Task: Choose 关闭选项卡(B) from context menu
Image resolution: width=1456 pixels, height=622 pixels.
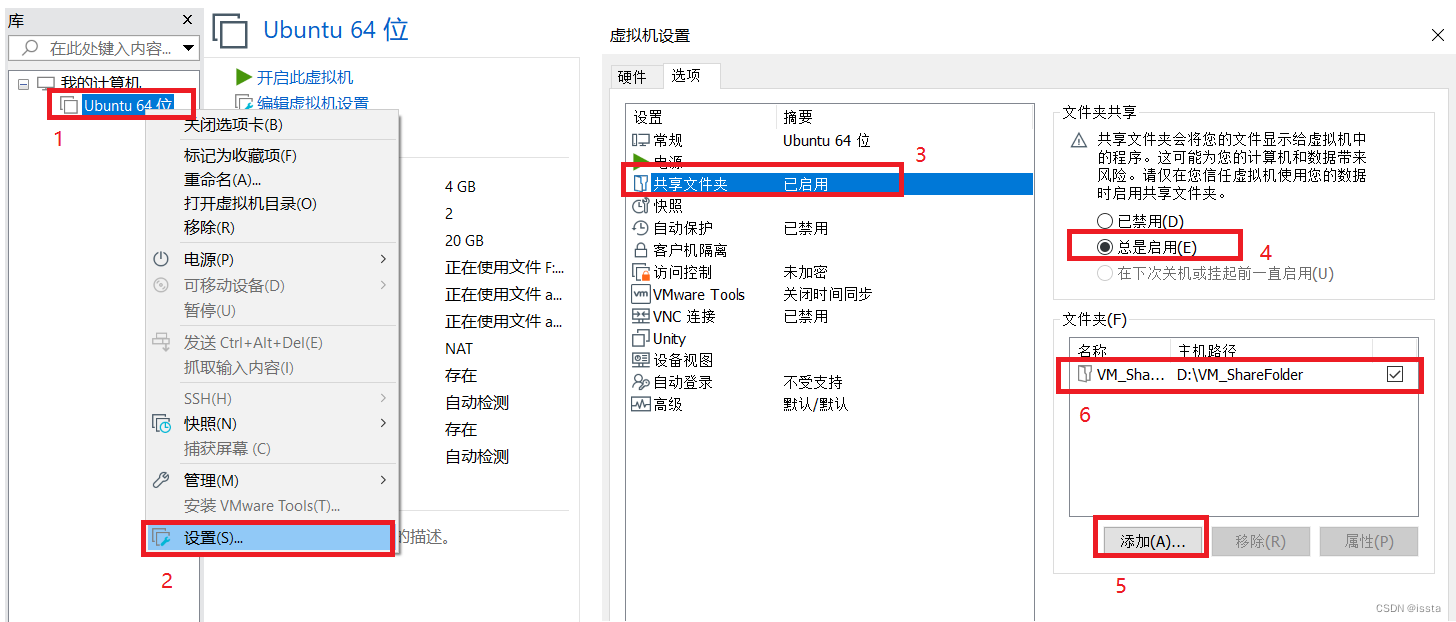Action: (x=233, y=125)
